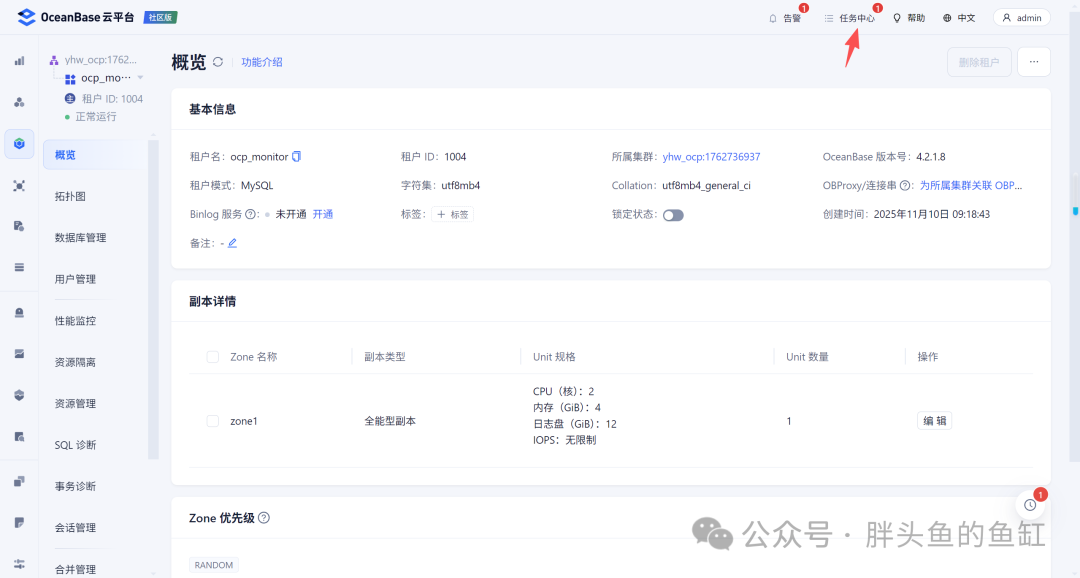Image resolution: width=1080 pixels, height=578 pixels.
Task: Open the three-bar list icon in the left rail
Action: click(x=19, y=267)
